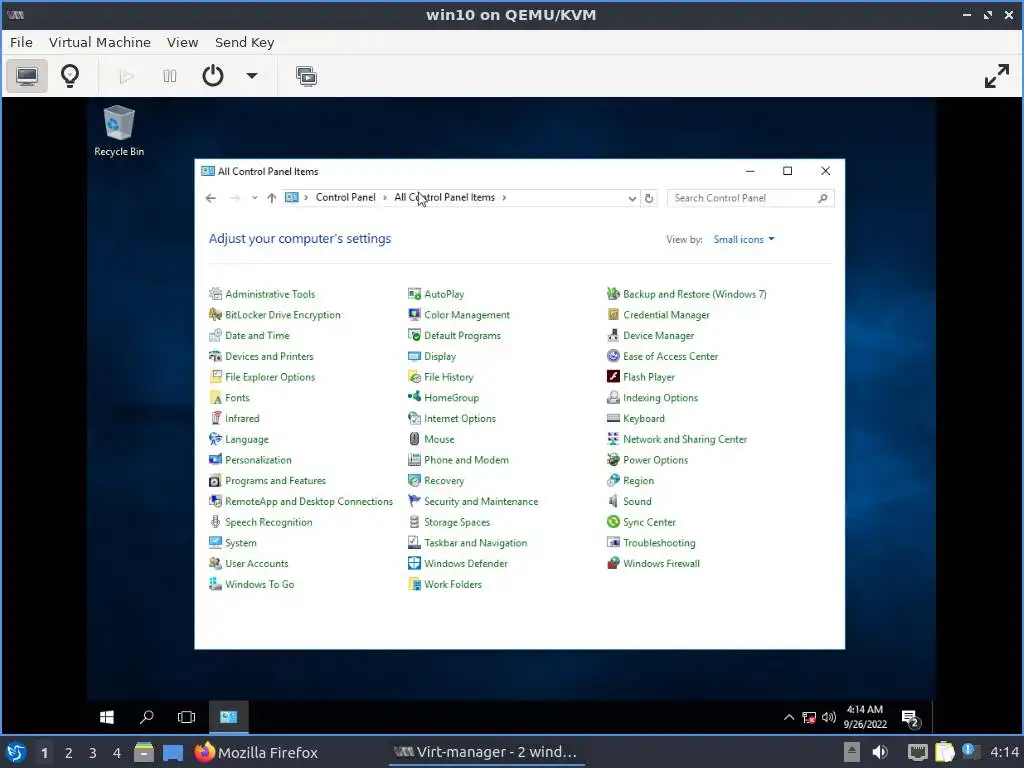Viewport: 1024px width, 768px height.
Task: Open Color Management icon
Action: [414, 314]
